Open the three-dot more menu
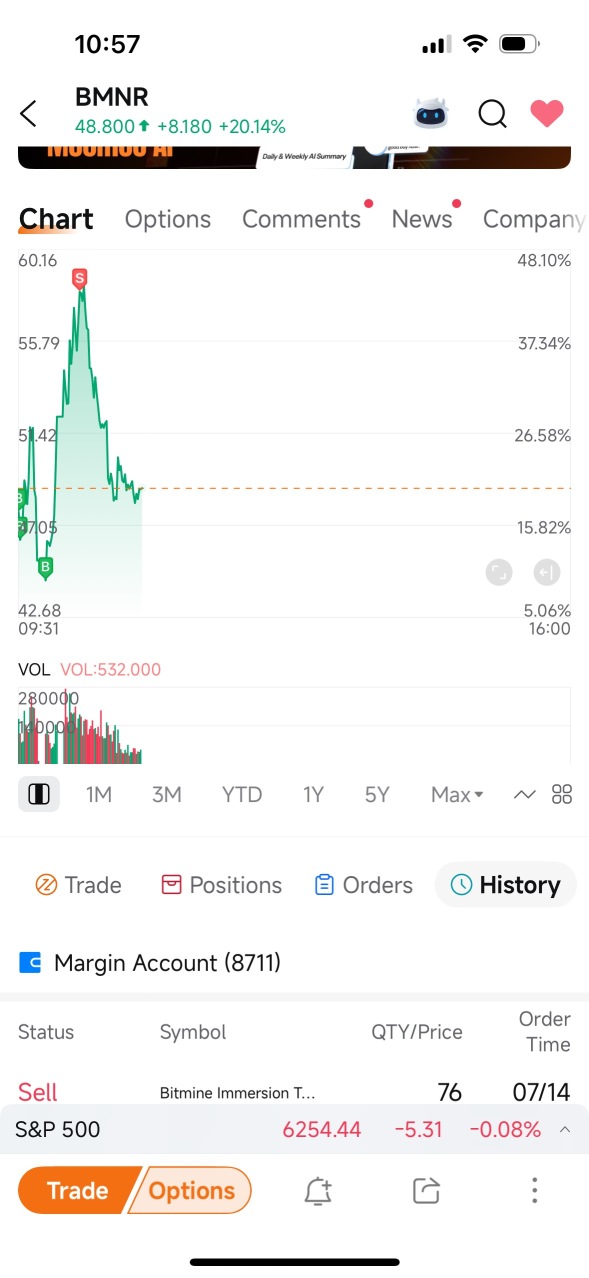 click(535, 1190)
